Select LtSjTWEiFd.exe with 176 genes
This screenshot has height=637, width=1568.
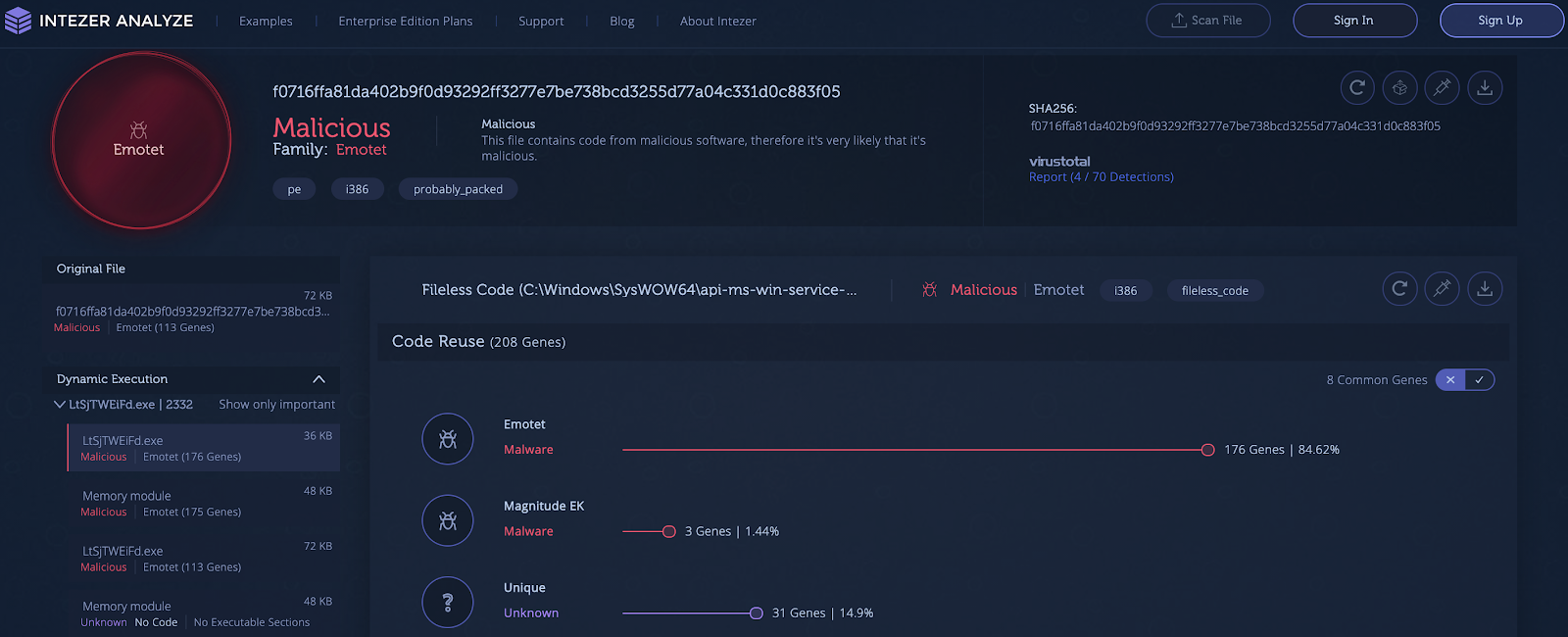pyautogui.click(x=204, y=448)
